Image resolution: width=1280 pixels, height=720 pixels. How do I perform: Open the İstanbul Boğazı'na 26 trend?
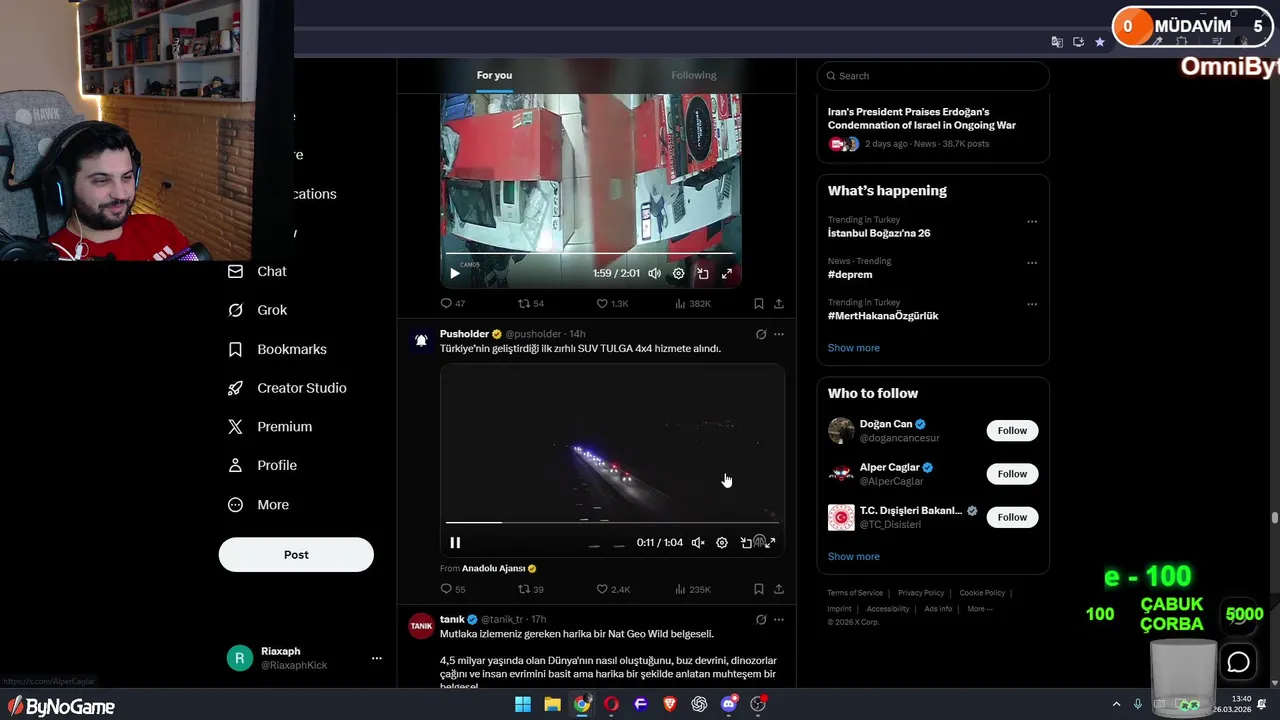click(x=879, y=233)
